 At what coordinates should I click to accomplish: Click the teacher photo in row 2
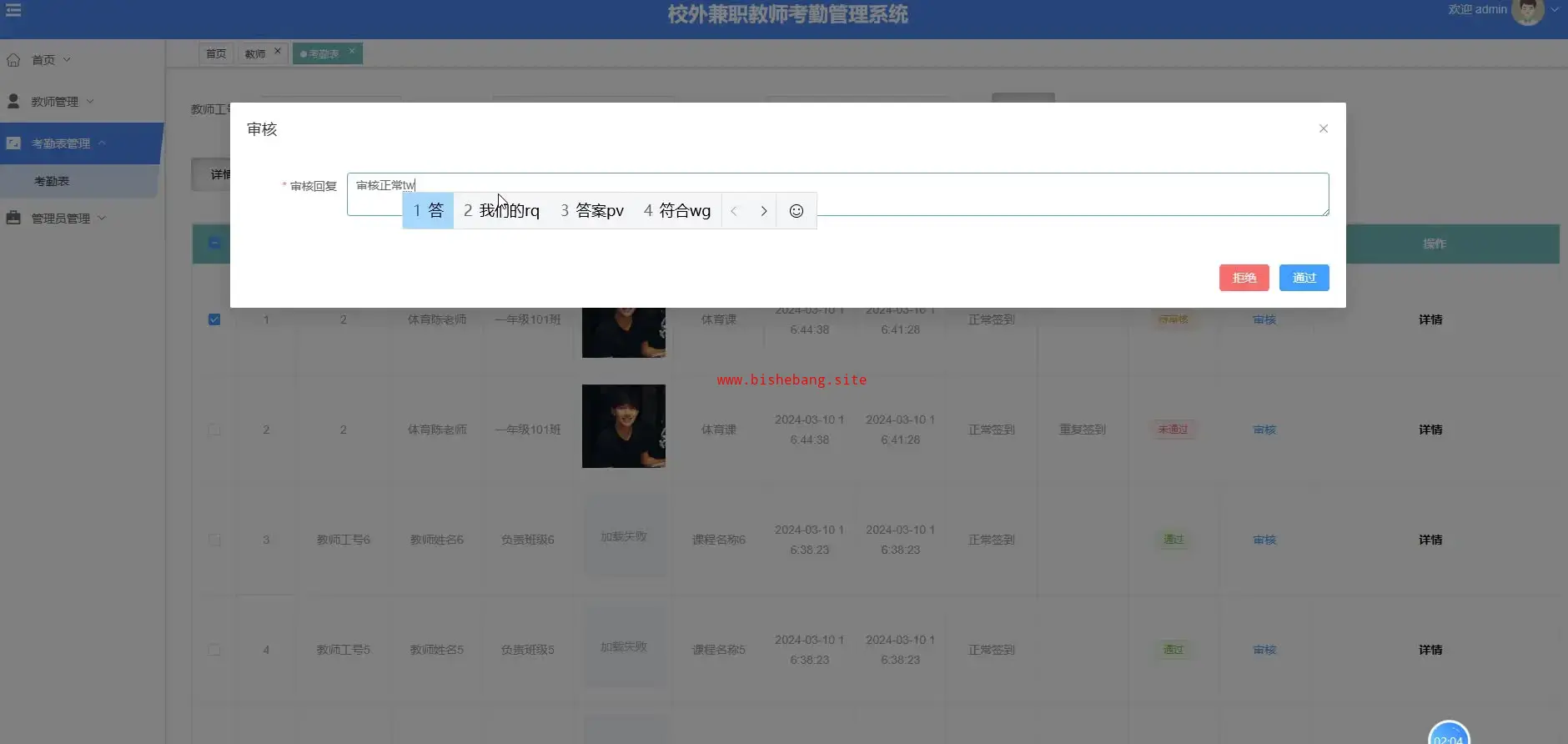624,426
